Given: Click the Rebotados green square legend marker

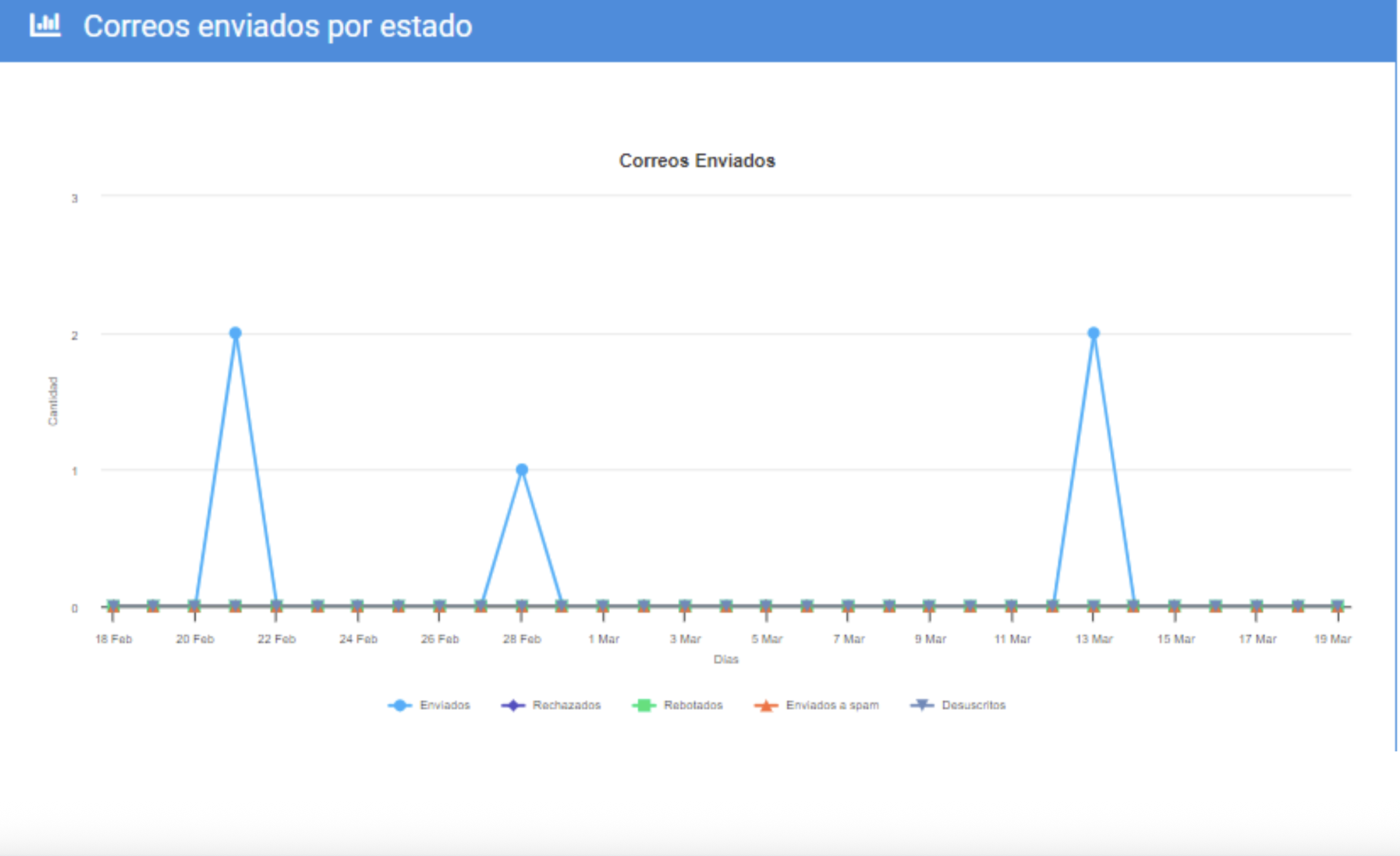Looking at the screenshot, I should coord(643,705).
